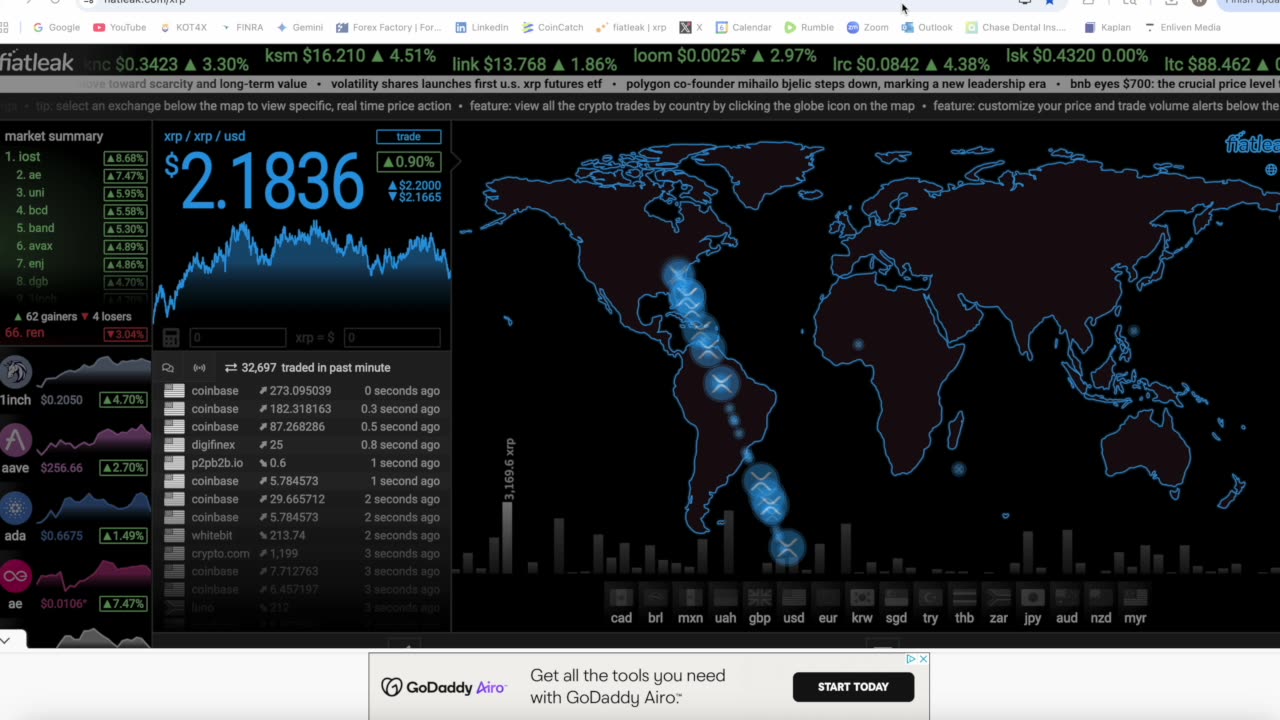Screen dimensions: 1280x720
Task: Select the eur currency flag
Action: click(827, 597)
